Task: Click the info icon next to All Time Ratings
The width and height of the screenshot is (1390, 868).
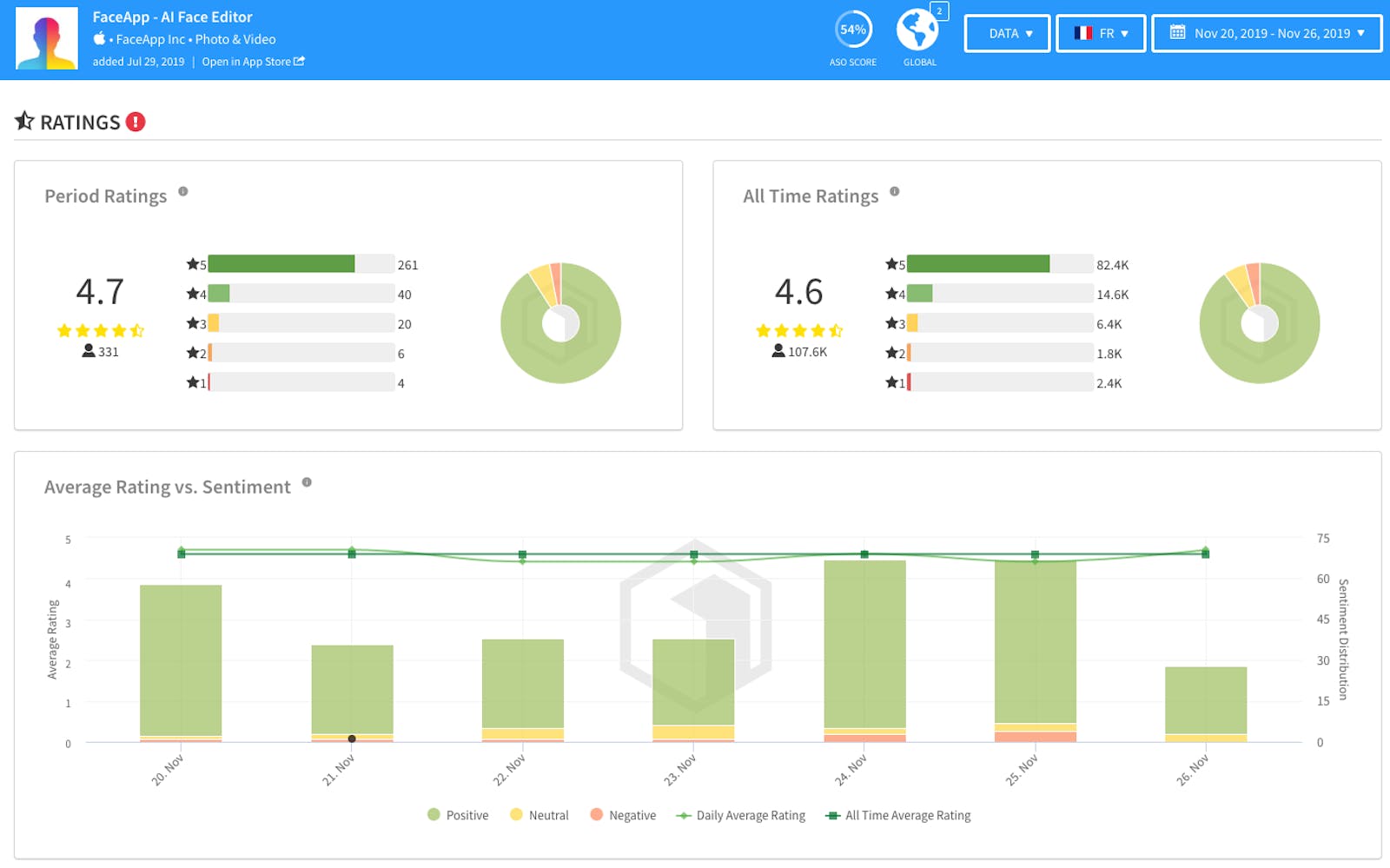Action: (x=895, y=191)
